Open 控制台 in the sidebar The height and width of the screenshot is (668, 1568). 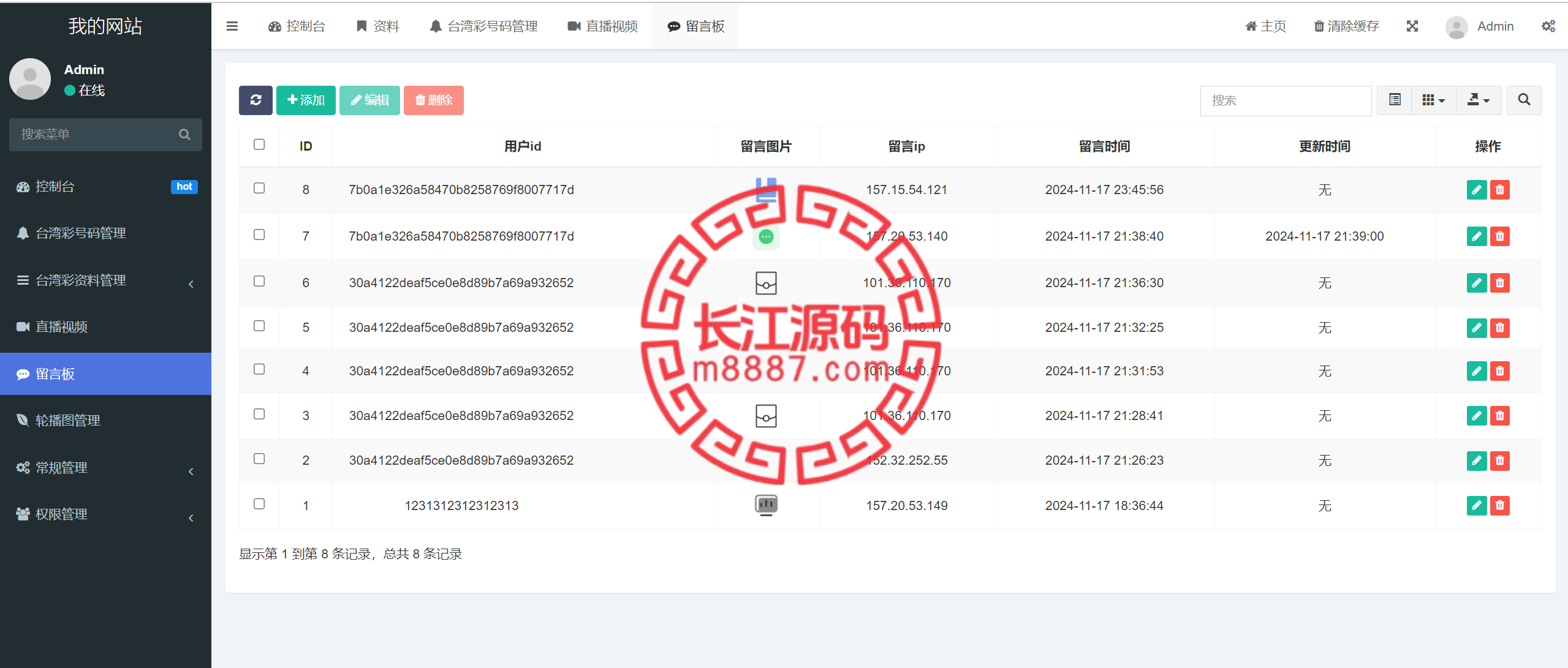[x=105, y=187]
